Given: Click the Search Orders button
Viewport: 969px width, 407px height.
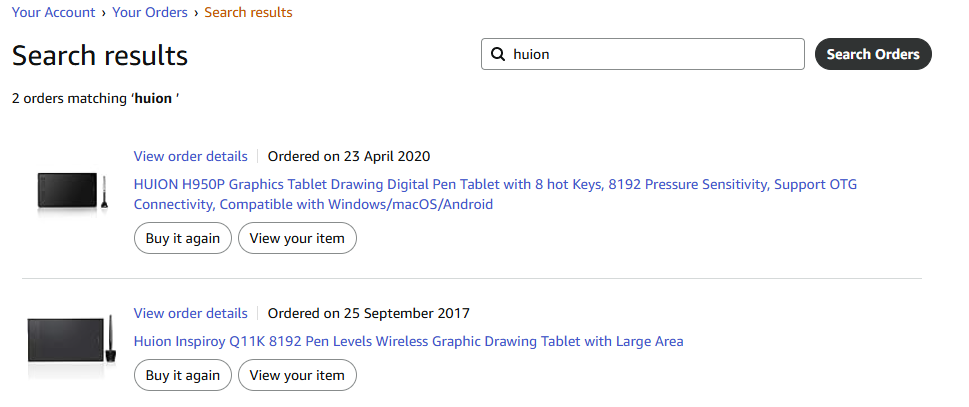Looking at the screenshot, I should 873,54.
